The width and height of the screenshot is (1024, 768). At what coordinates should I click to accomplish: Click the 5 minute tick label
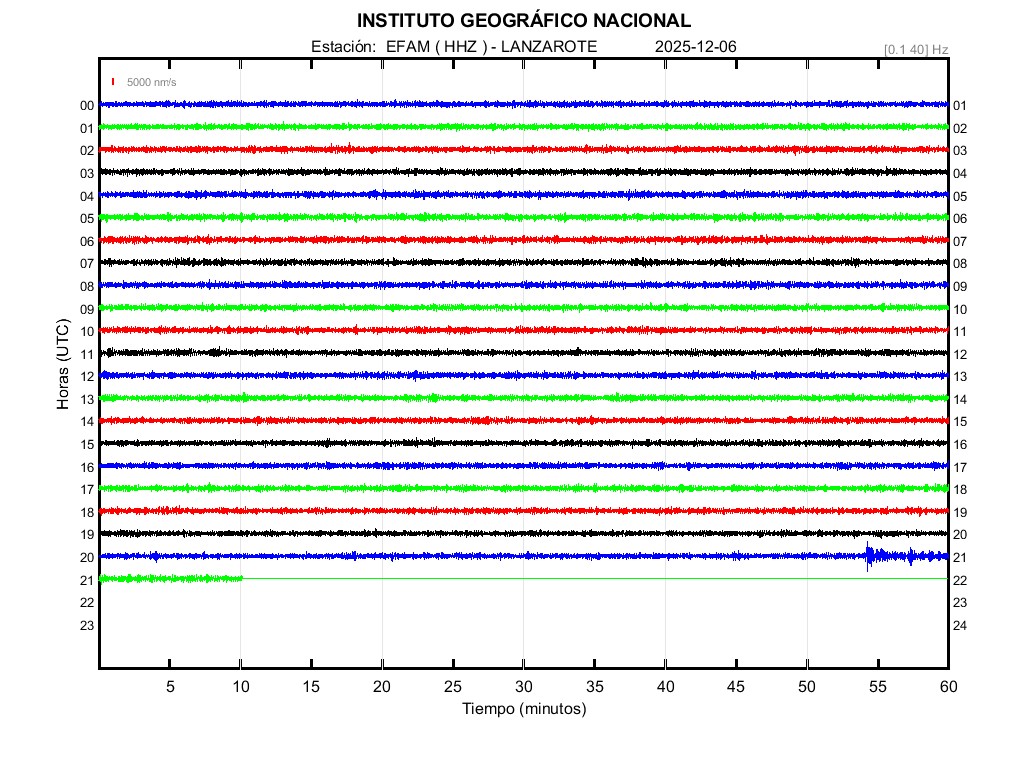click(x=170, y=686)
